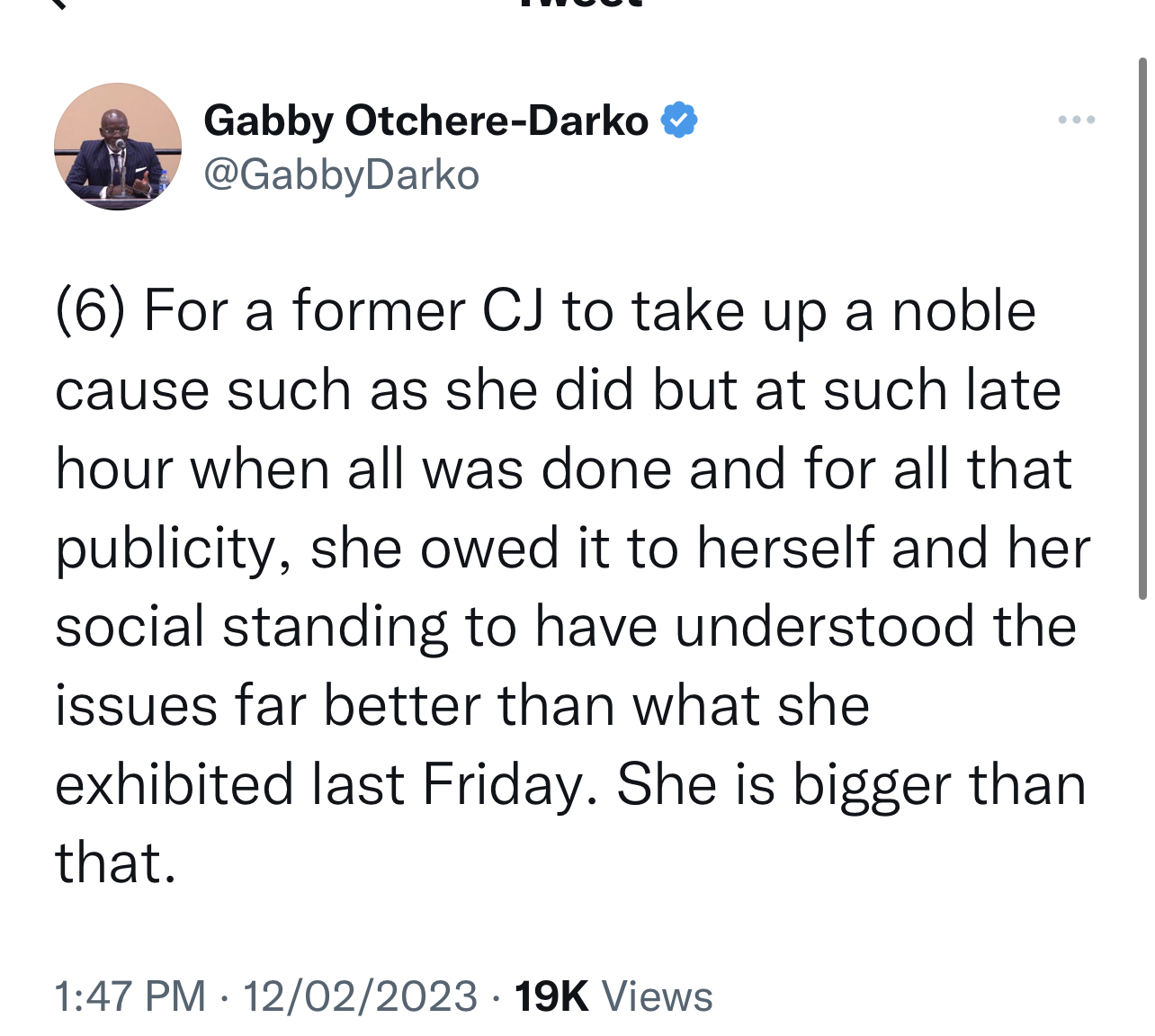Click the vertical scrollbar thumb
Screen dimensions: 1155x1036
[x=1142, y=328]
